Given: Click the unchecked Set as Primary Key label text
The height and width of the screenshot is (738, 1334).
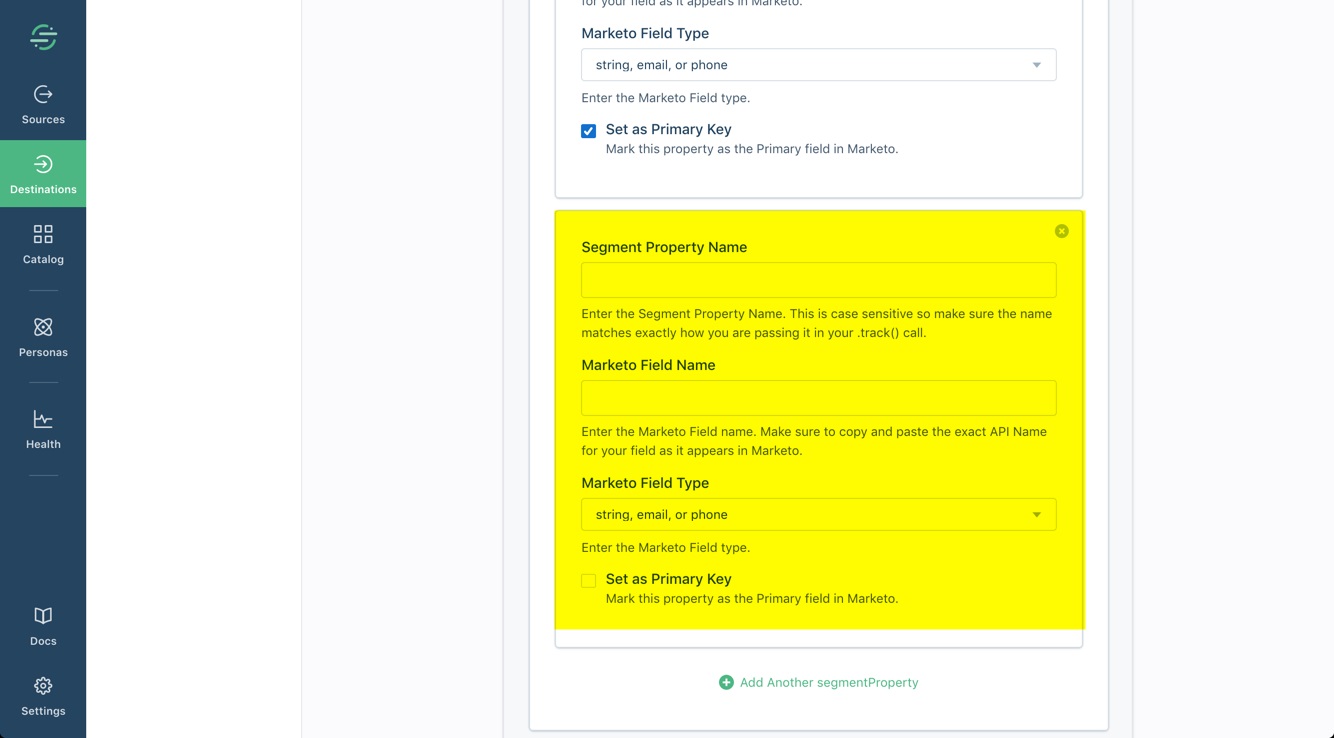Looking at the screenshot, I should tap(669, 579).
